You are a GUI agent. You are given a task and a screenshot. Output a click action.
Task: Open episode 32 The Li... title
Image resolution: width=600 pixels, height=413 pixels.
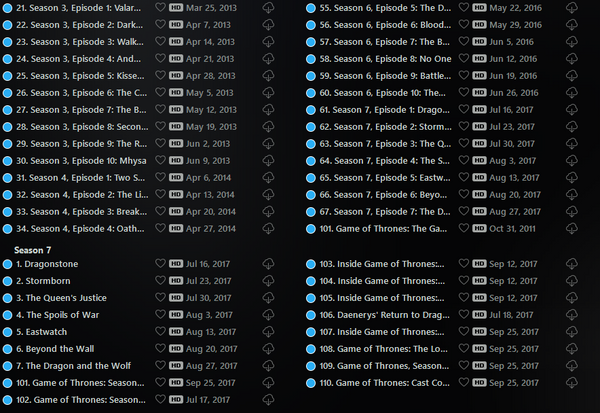click(82, 194)
